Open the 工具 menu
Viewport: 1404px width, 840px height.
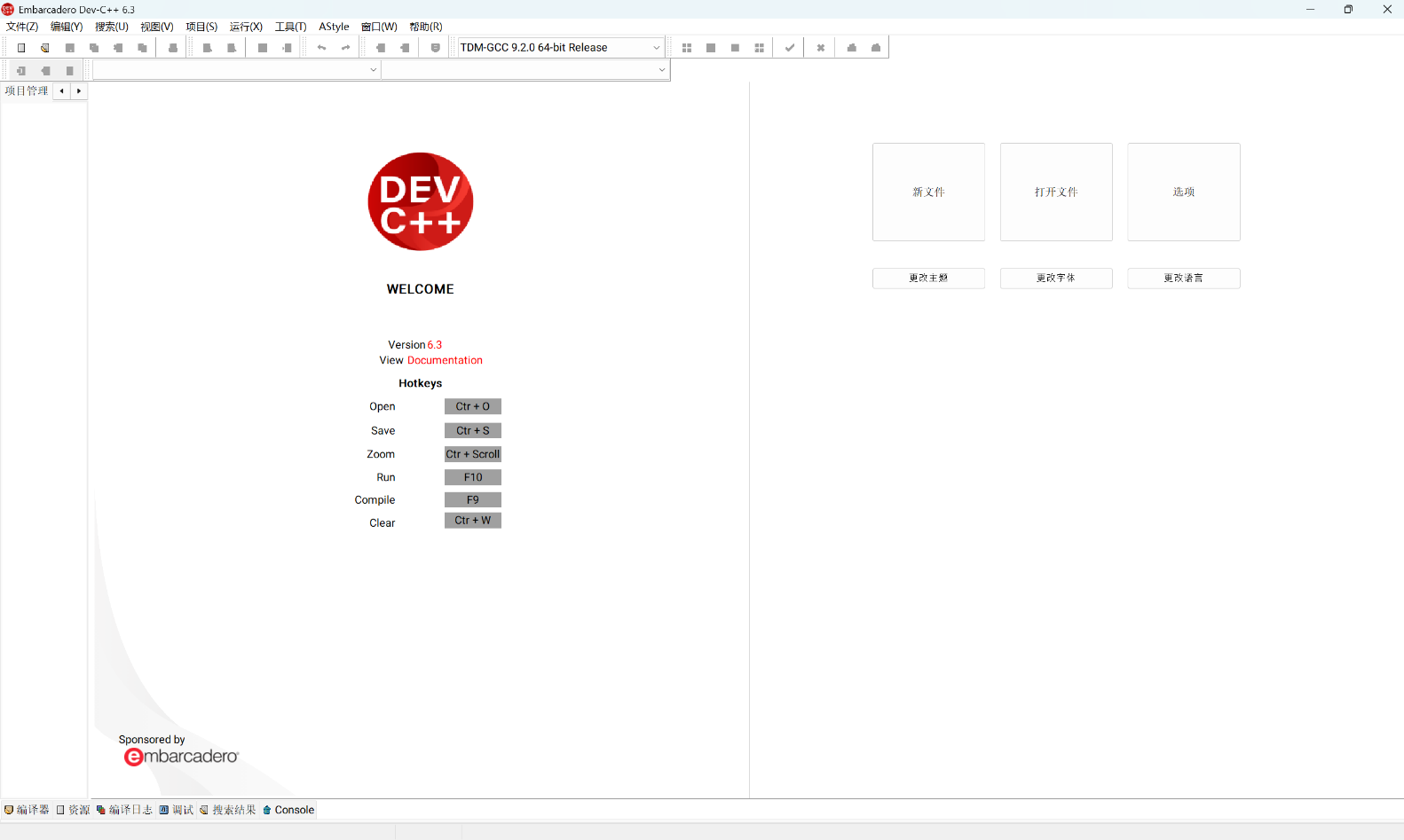click(290, 27)
